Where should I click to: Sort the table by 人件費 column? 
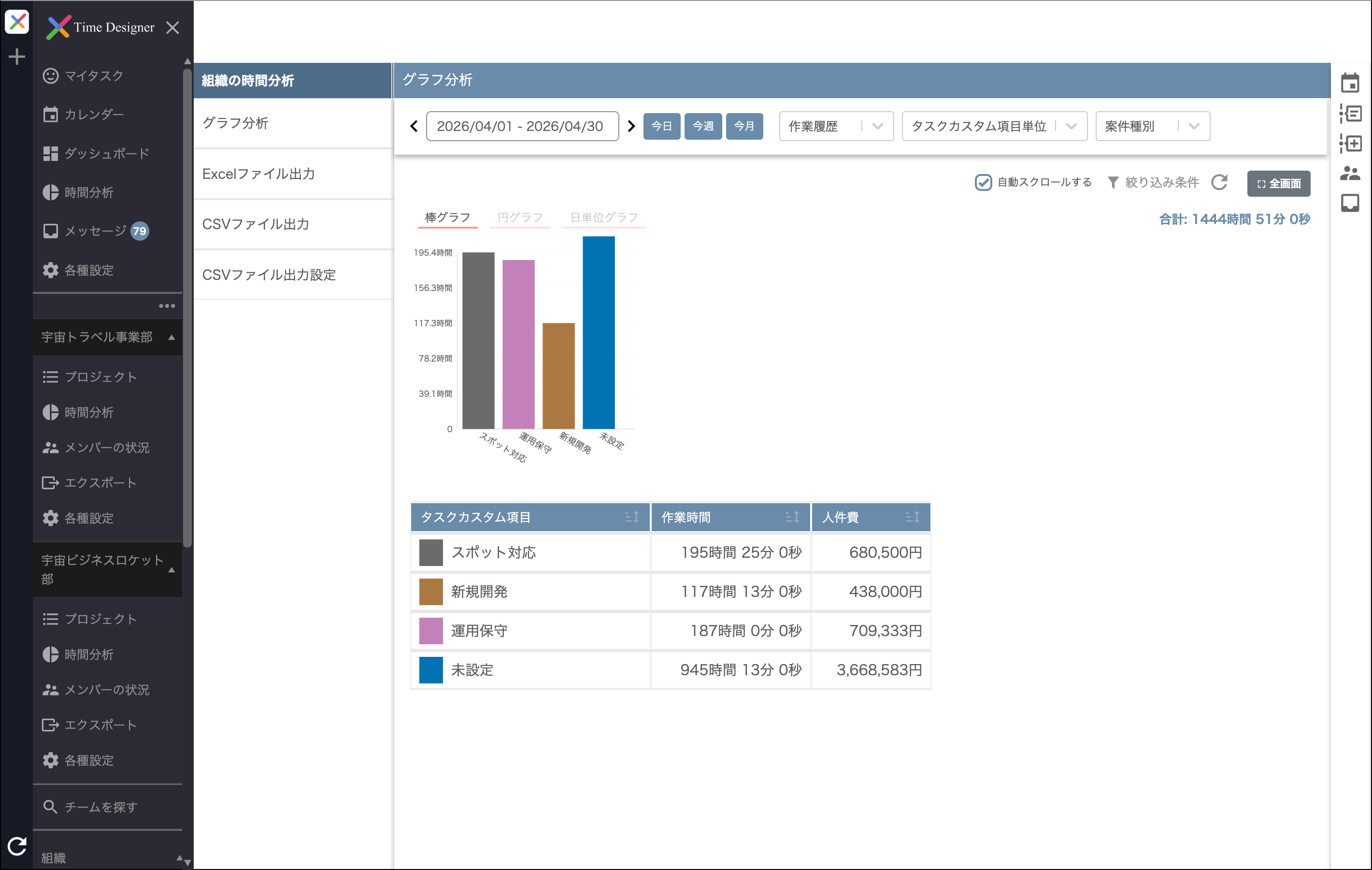pyautogui.click(x=912, y=517)
